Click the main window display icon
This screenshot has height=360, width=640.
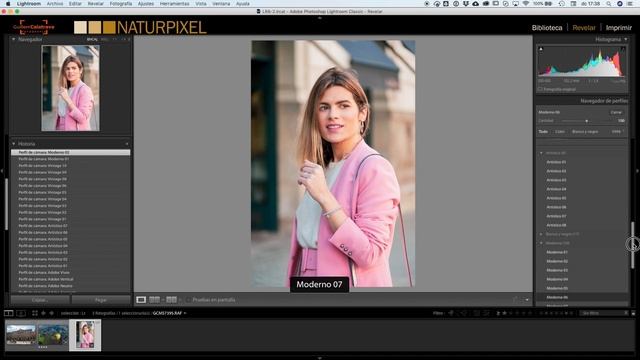point(9,313)
